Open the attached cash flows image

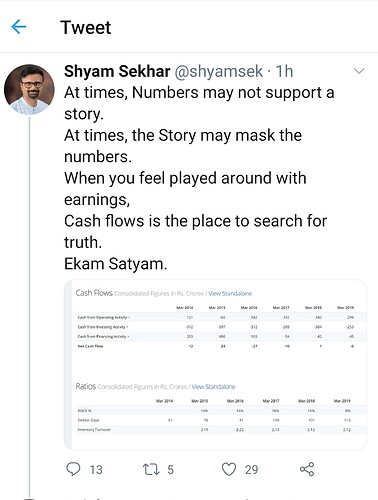215,365
